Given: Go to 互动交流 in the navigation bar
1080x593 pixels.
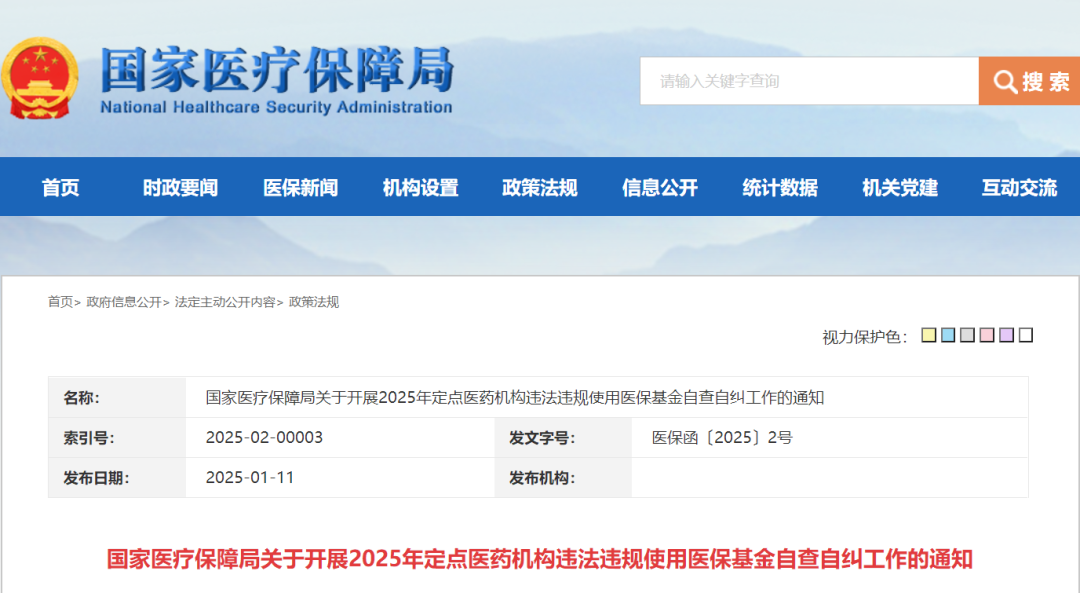Looking at the screenshot, I should (1019, 188).
